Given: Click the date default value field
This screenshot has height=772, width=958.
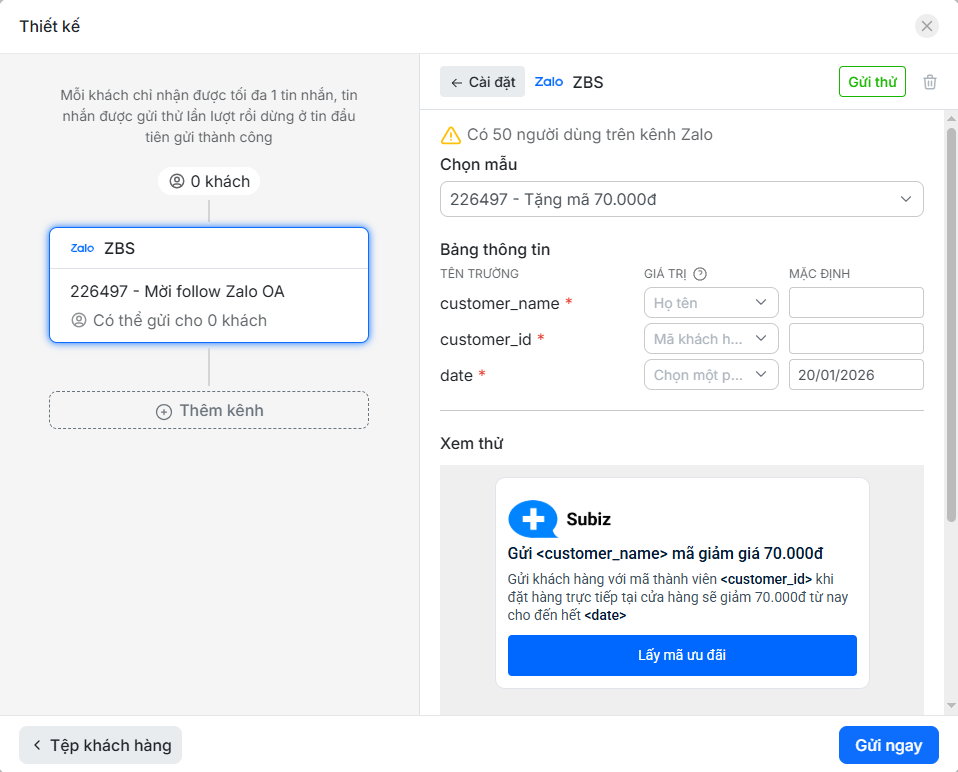Looking at the screenshot, I should pos(855,375).
